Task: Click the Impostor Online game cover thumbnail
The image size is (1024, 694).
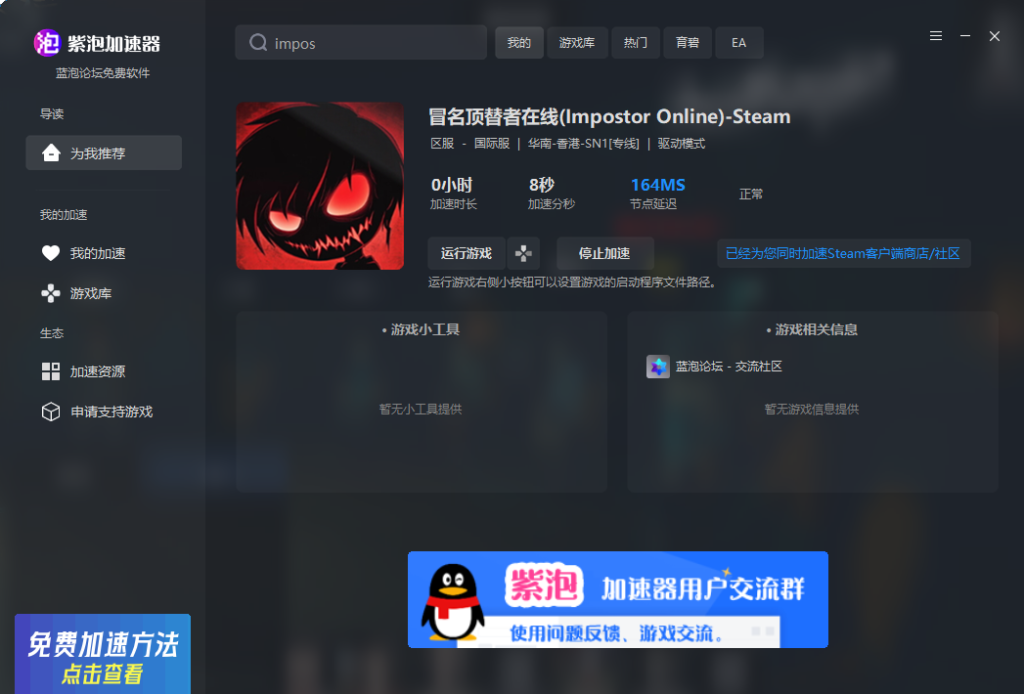Action: click(320, 185)
